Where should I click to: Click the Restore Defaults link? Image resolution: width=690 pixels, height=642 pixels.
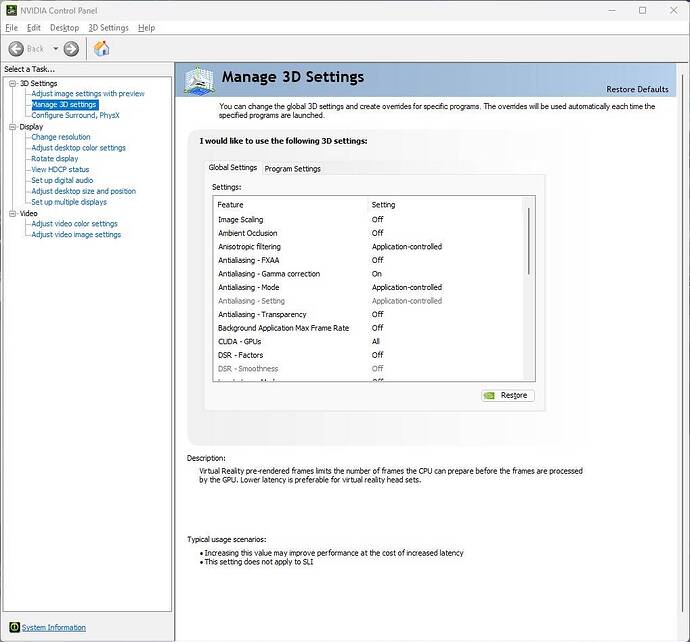pos(637,89)
